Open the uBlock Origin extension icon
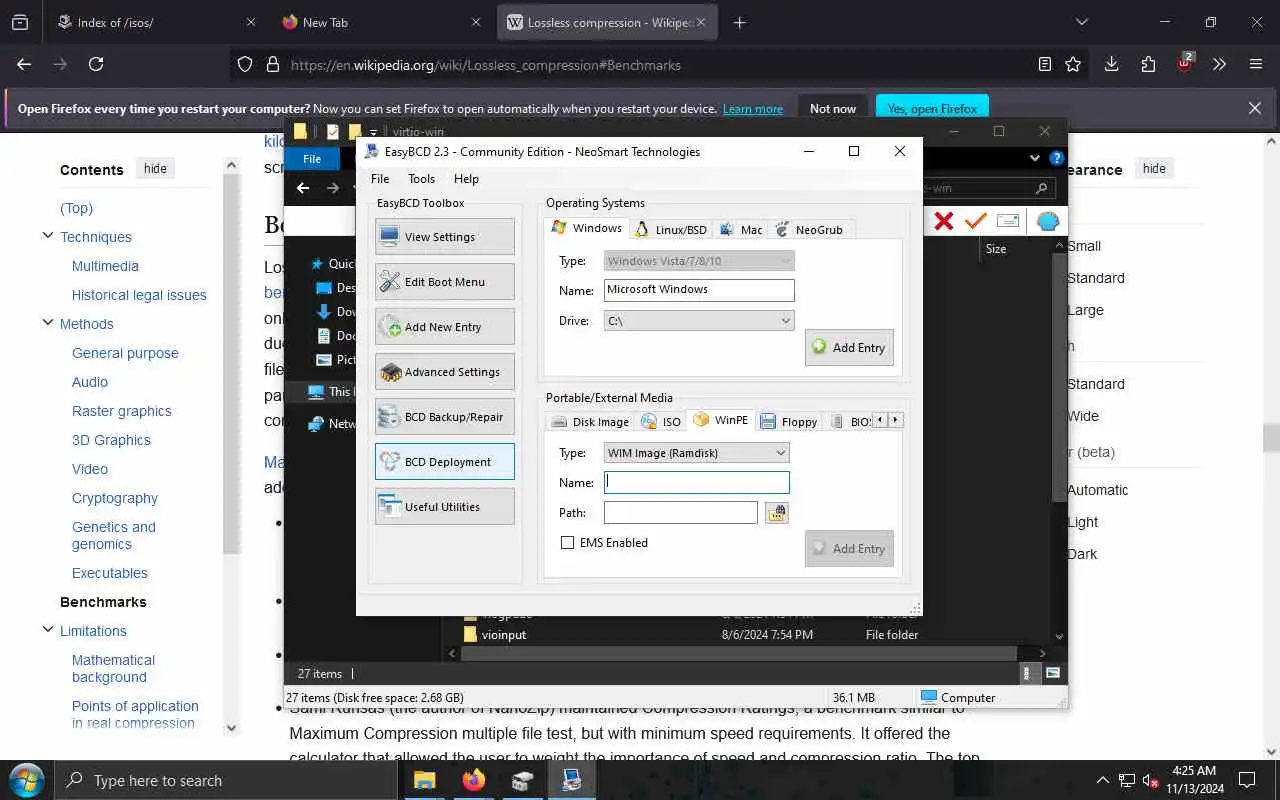The image size is (1280, 800). point(1185,63)
